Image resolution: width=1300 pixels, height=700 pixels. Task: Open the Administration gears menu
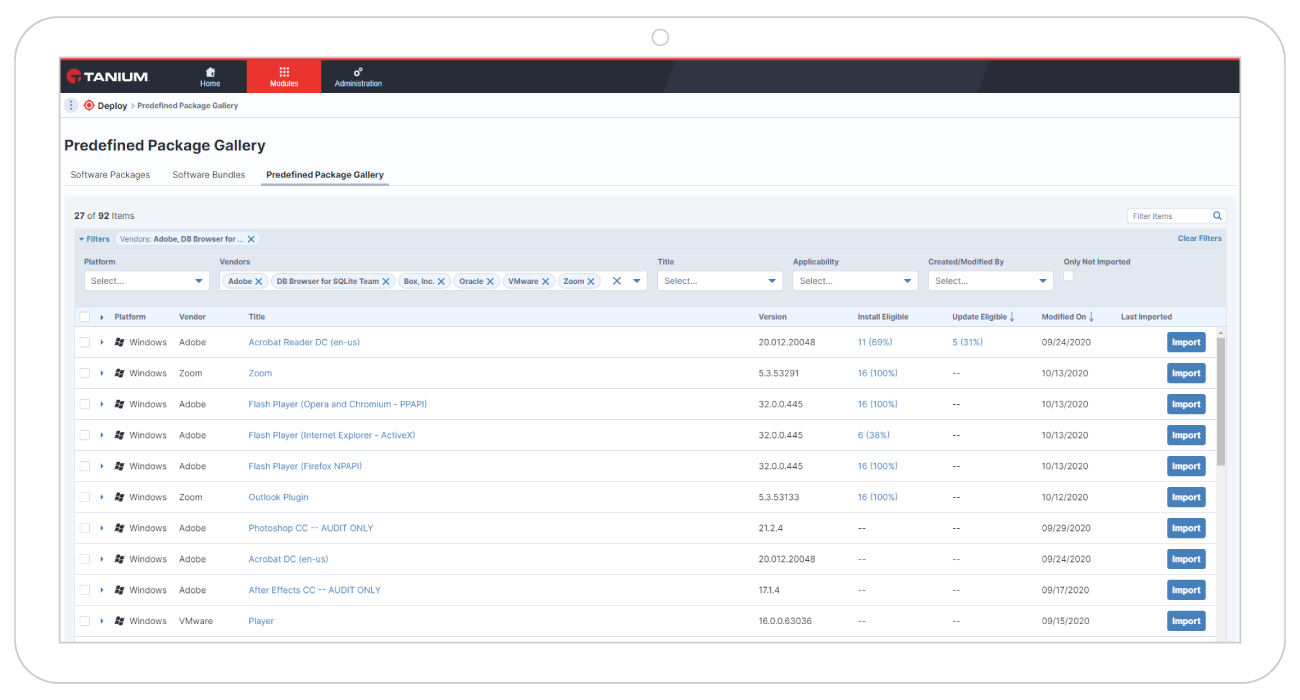pyautogui.click(x=358, y=77)
